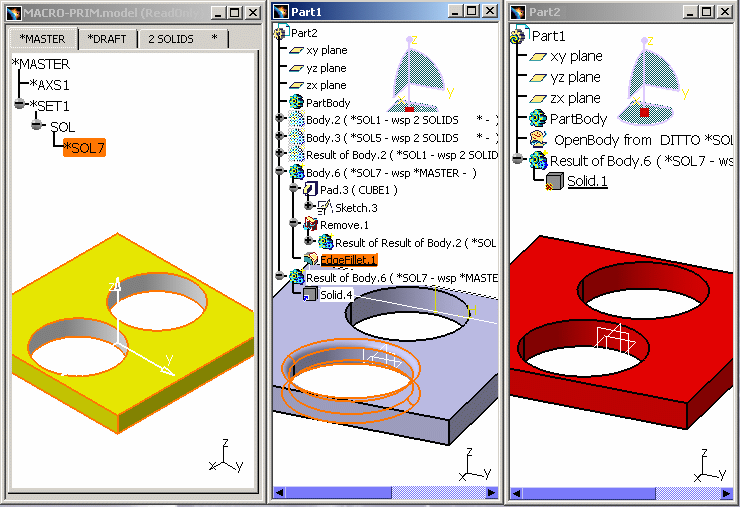Select the highlighted *SOL7 tree item

click(83, 148)
